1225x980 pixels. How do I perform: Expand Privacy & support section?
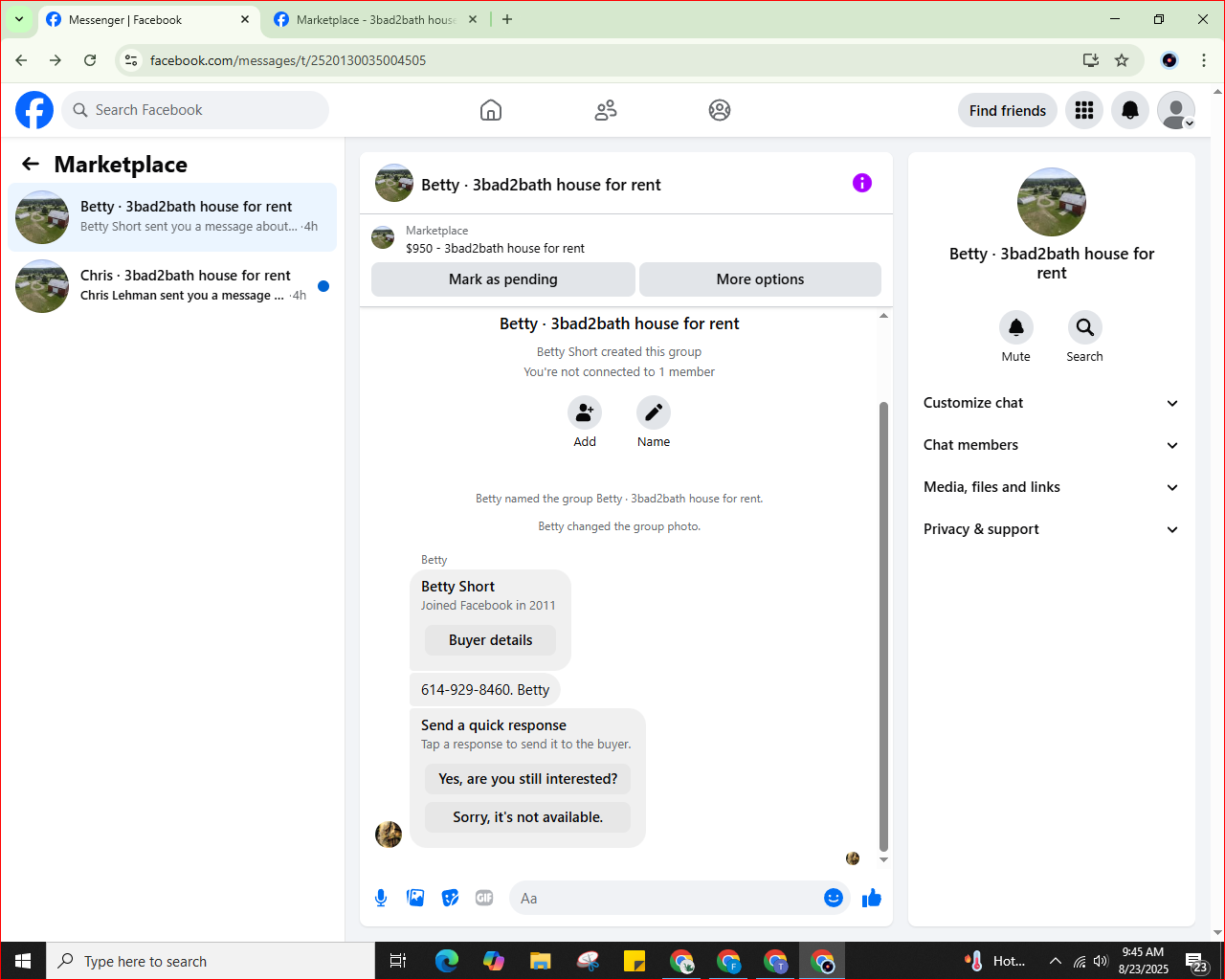1051,529
